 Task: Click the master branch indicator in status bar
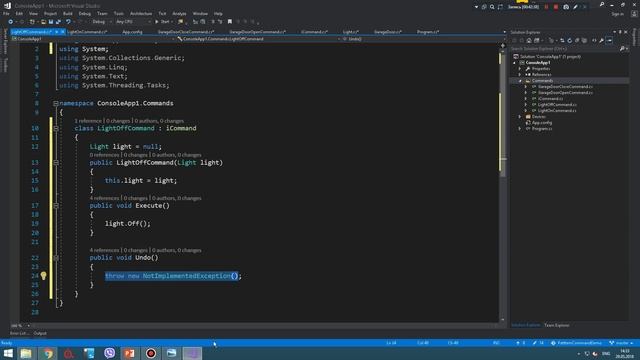(x=621, y=343)
